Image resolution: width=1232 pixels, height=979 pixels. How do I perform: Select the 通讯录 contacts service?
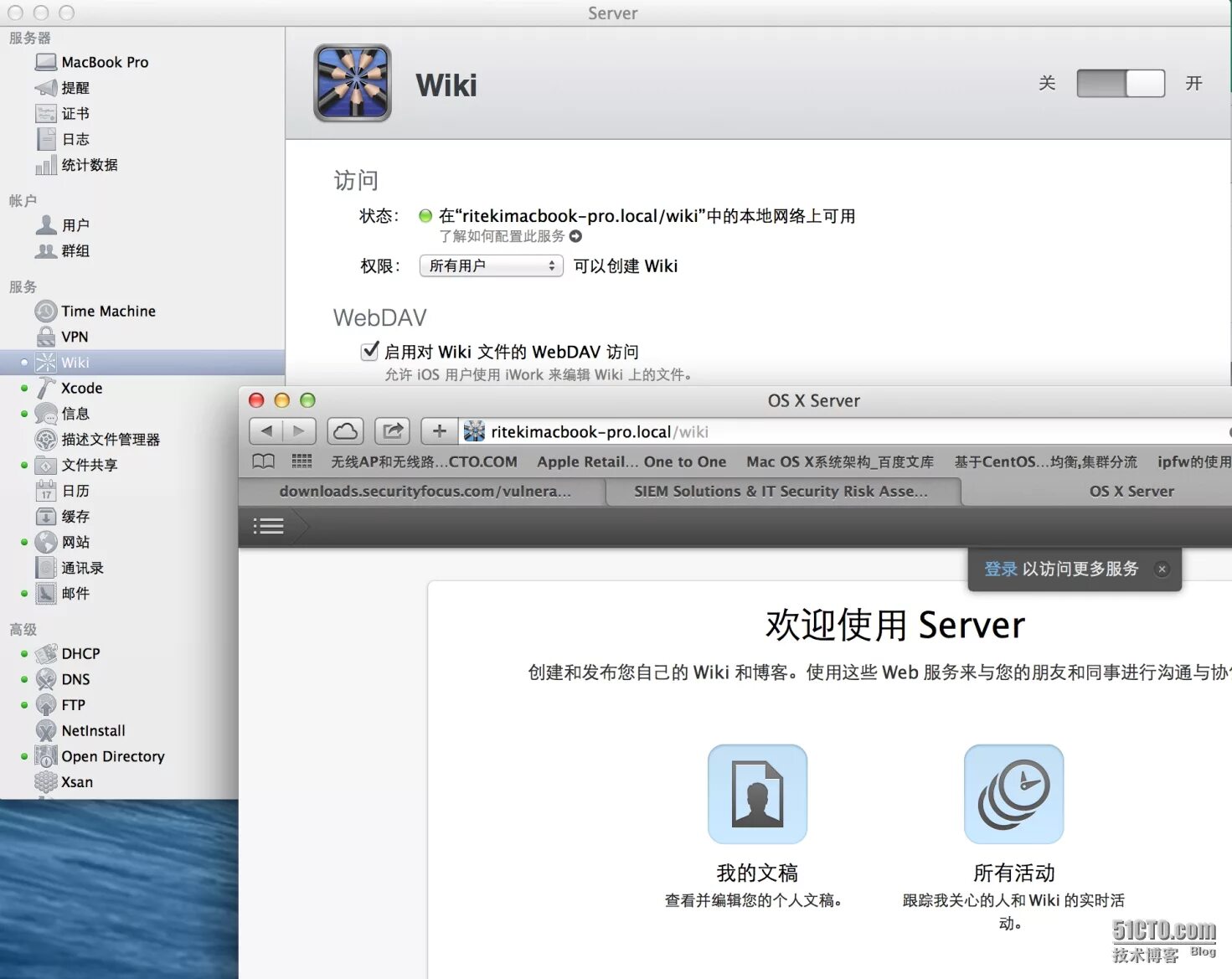[x=70, y=568]
